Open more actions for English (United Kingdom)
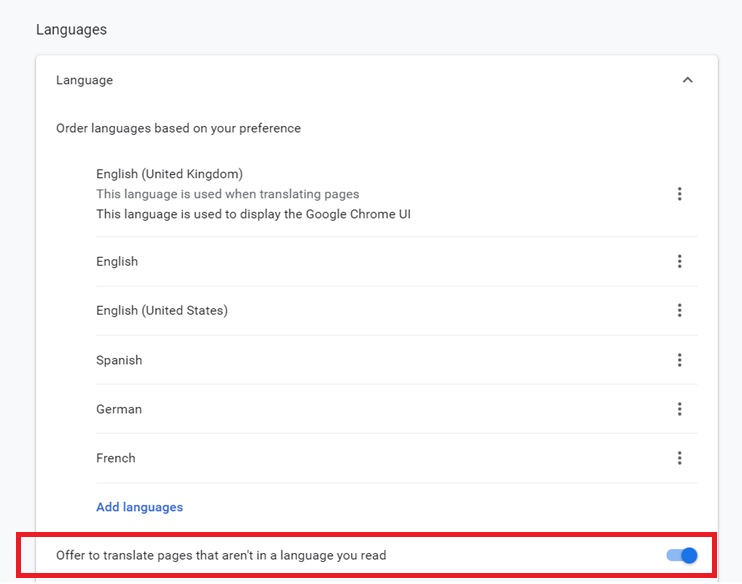742x584 pixels. pos(679,194)
